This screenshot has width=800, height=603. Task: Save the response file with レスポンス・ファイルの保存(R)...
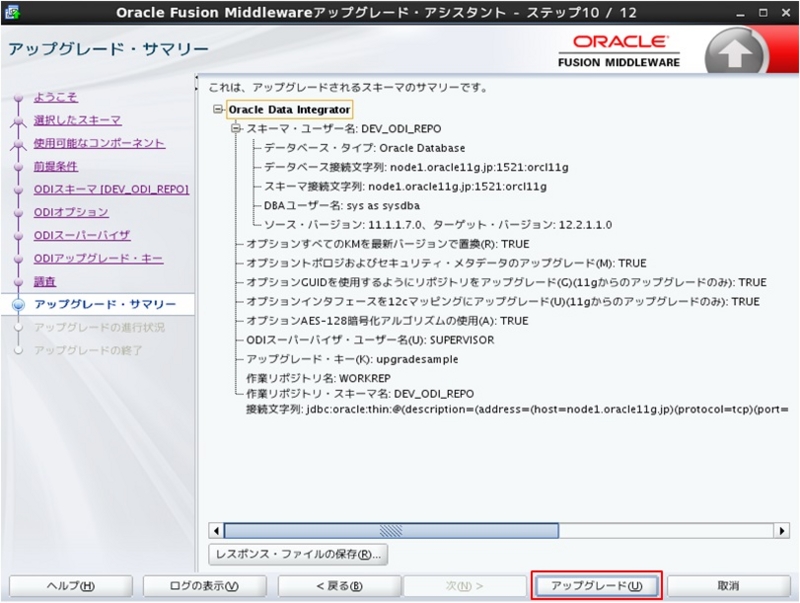(x=298, y=555)
